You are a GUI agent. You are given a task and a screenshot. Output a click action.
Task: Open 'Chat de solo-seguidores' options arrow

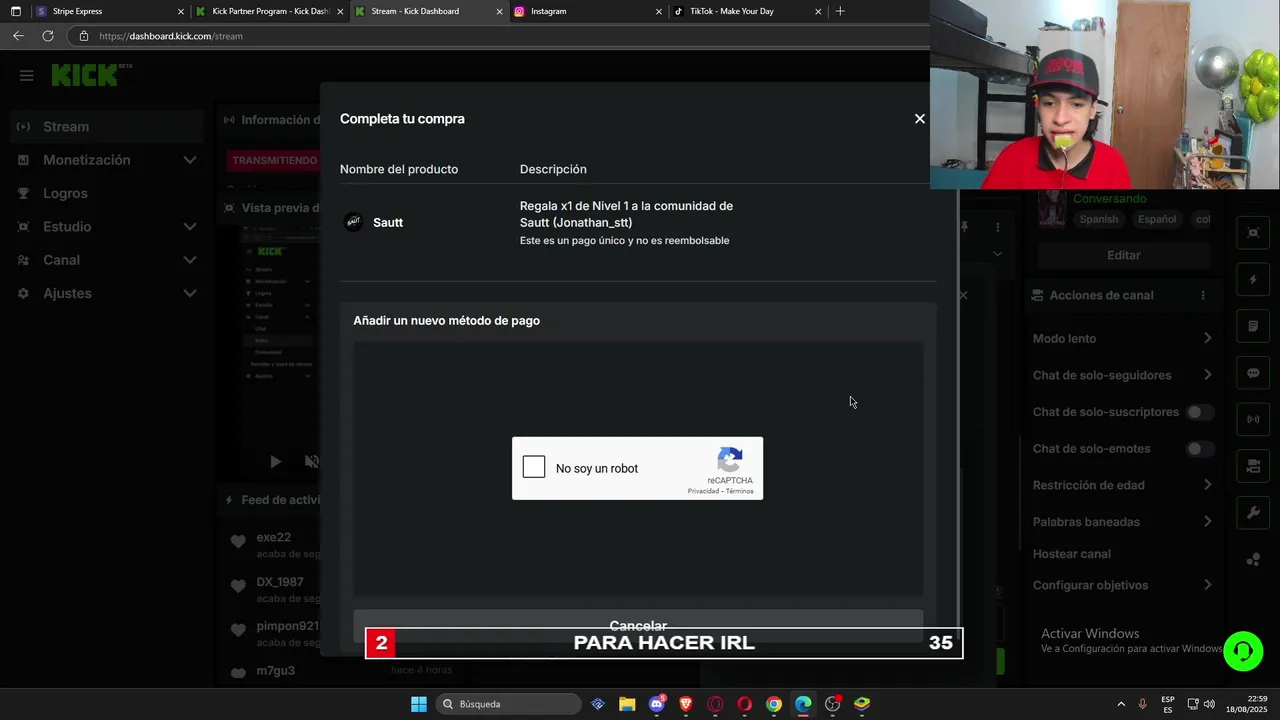coord(1207,375)
